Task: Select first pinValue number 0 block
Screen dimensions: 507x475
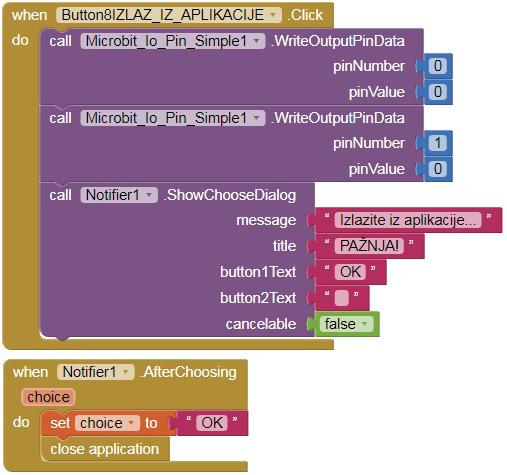Action: pyautogui.click(x=438, y=92)
